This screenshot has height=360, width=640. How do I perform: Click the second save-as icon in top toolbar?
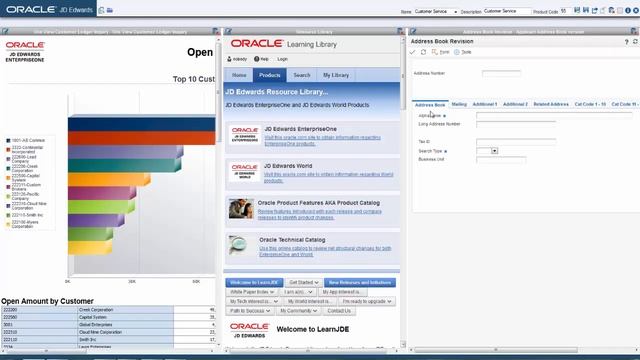point(586,10)
